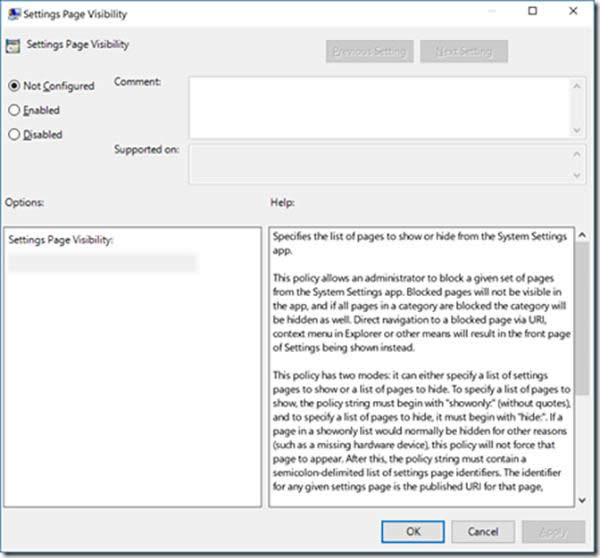Go to Previous Setting
Image resolution: width=600 pixels, height=558 pixels.
tap(369, 51)
